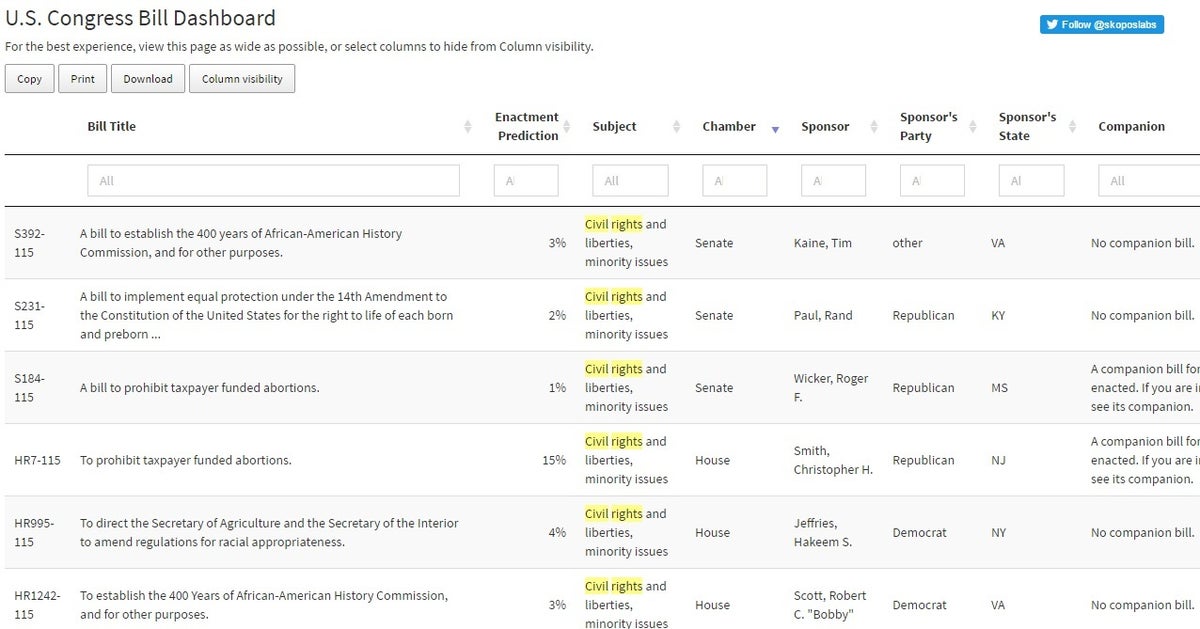Click the KY sponsor state cell
The image size is (1200, 629).
998,315
